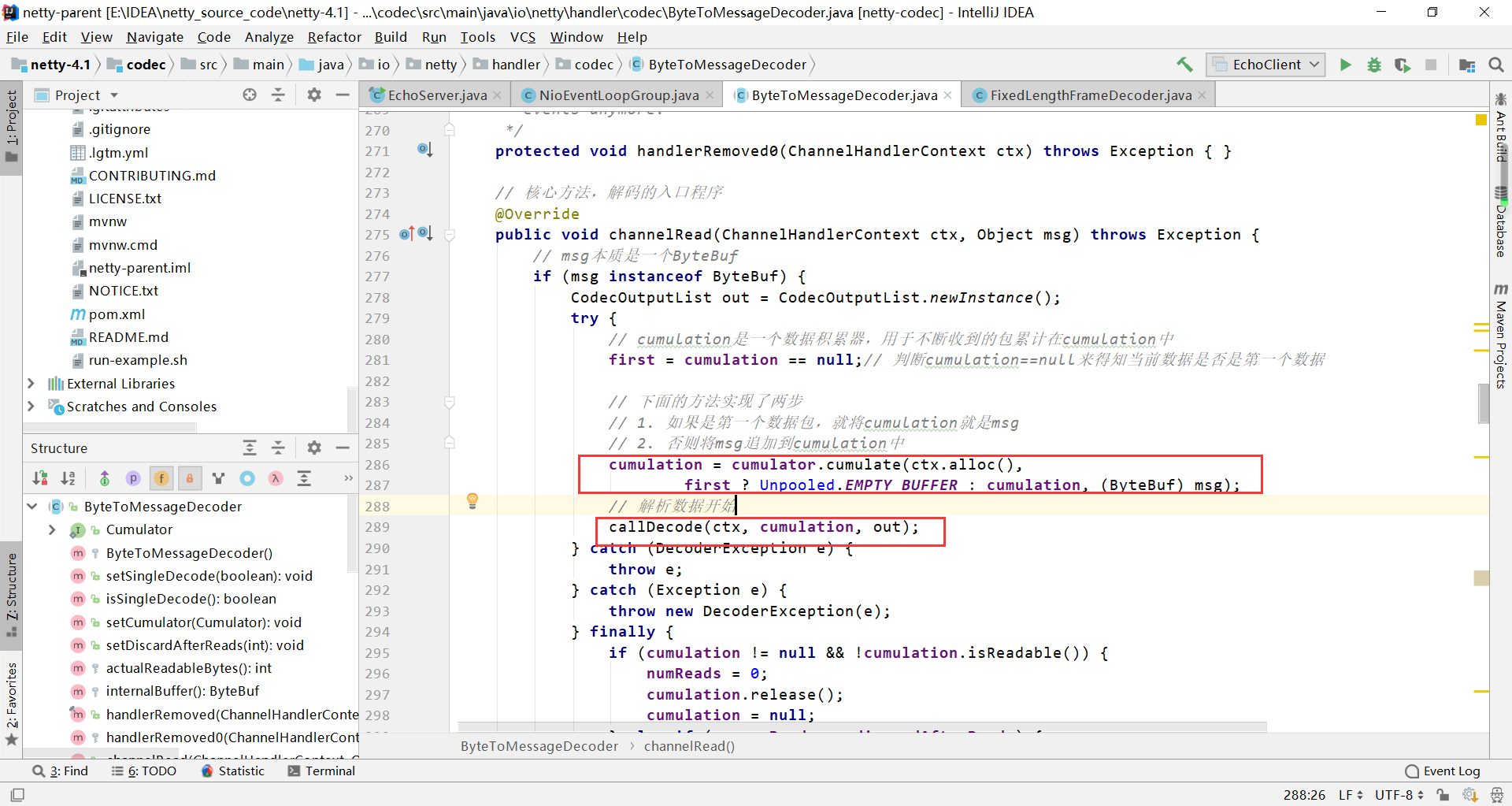Click the bulb intention icon at line 288
Image resolution: width=1512 pixels, height=806 pixels.
[x=472, y=500]
